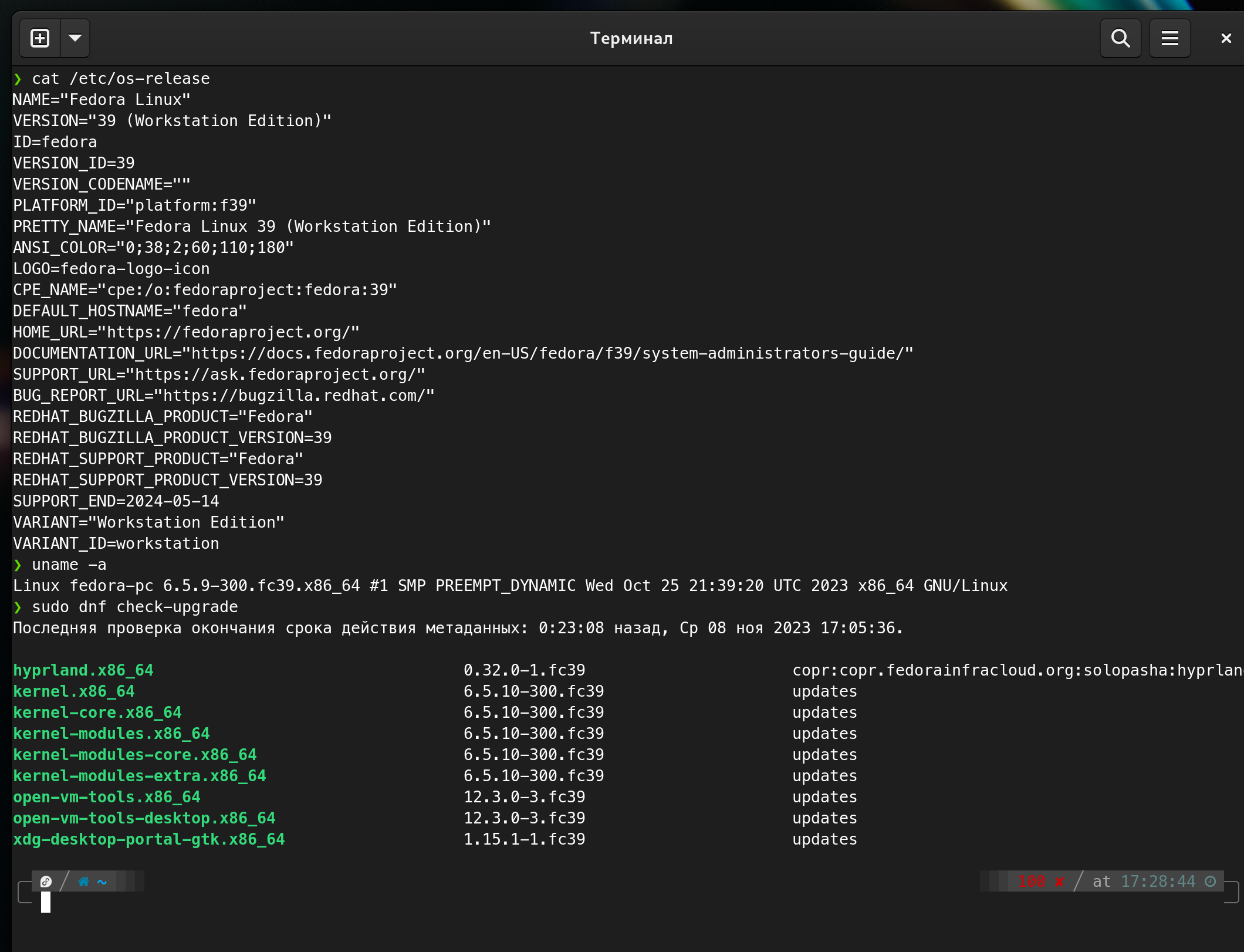Screen dimensions: 1244x952
Task: Click the REDHAT_SUPPORT_PRODUCT_VERSION=39 line
Action: click(168, 480)
